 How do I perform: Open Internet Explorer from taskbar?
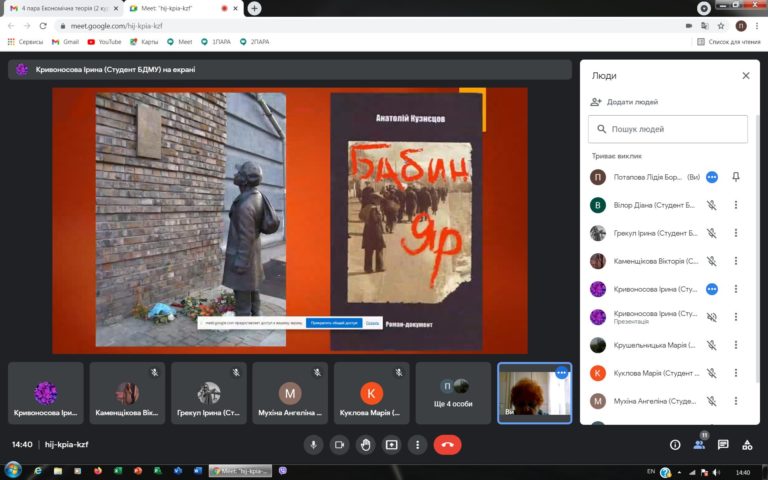(x=38, y=471)
